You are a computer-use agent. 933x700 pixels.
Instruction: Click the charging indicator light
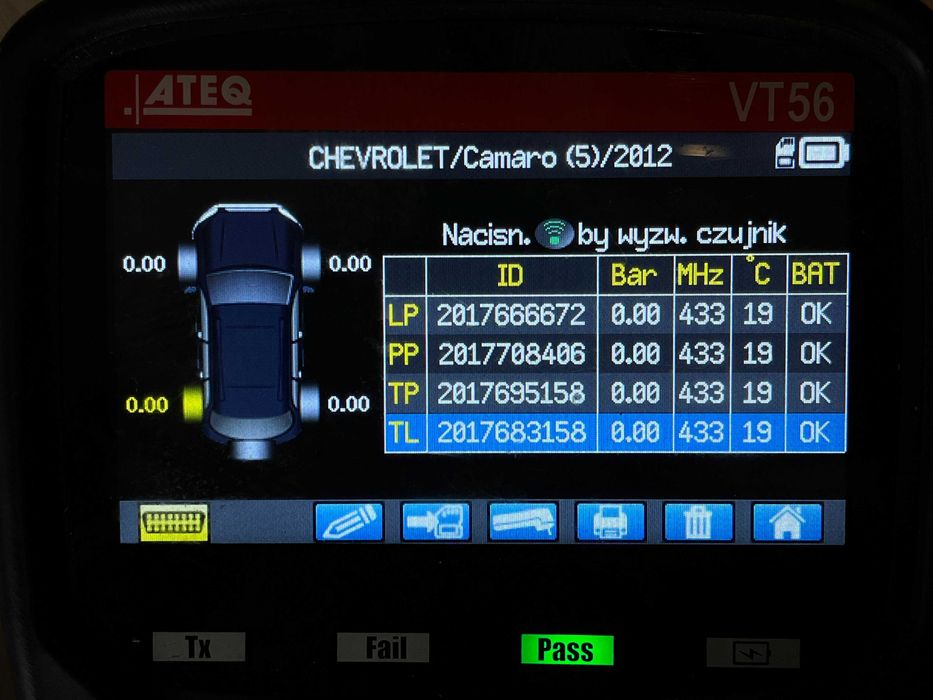[753, 653]
